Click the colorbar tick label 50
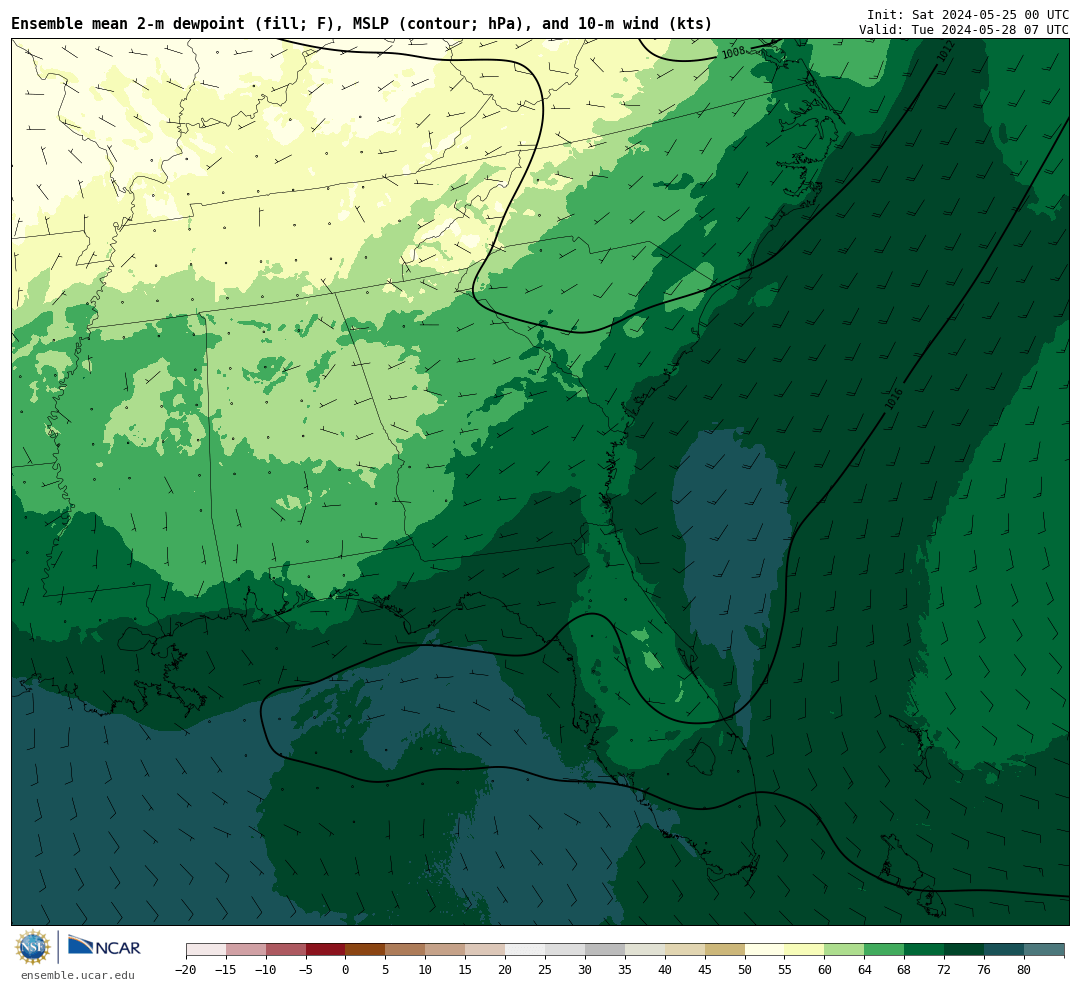 (x=745, y=969)
